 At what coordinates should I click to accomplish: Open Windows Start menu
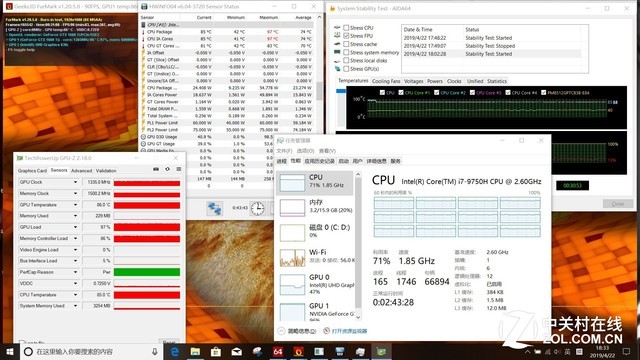[x=10, y=351]
